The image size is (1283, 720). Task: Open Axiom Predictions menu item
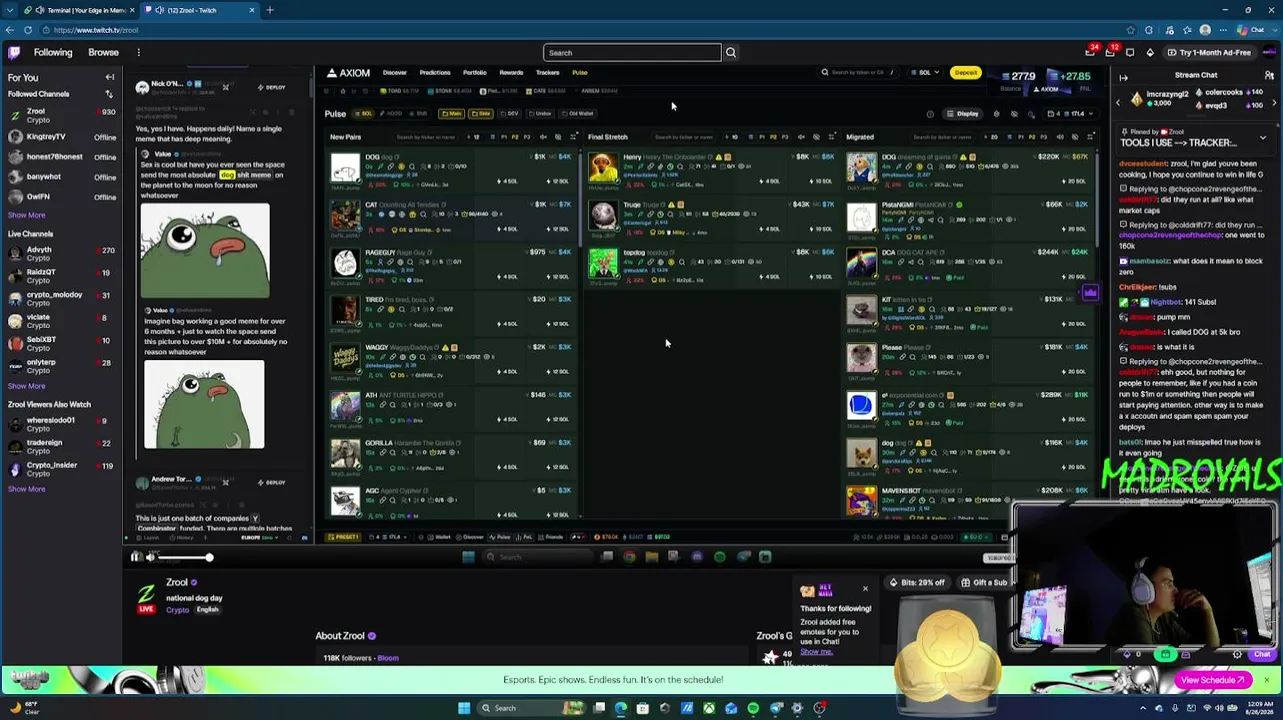click(435, 72)
